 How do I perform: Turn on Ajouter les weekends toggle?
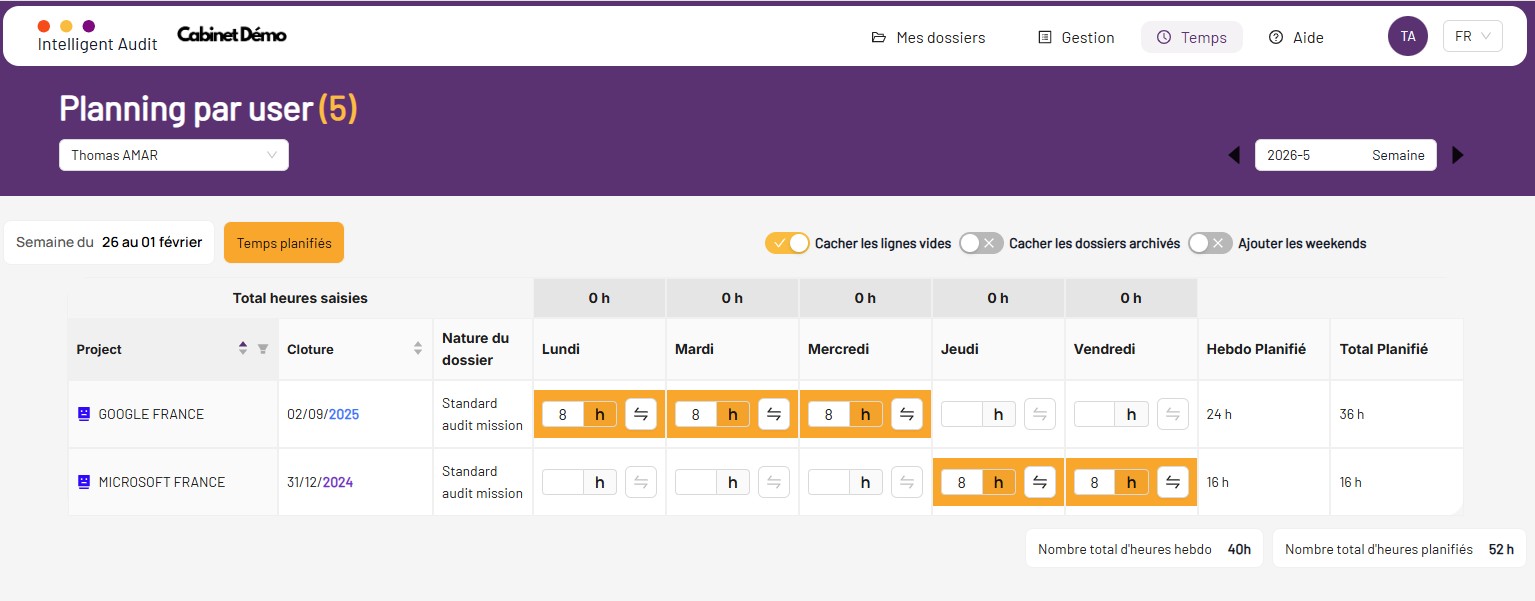[1210, 243]
